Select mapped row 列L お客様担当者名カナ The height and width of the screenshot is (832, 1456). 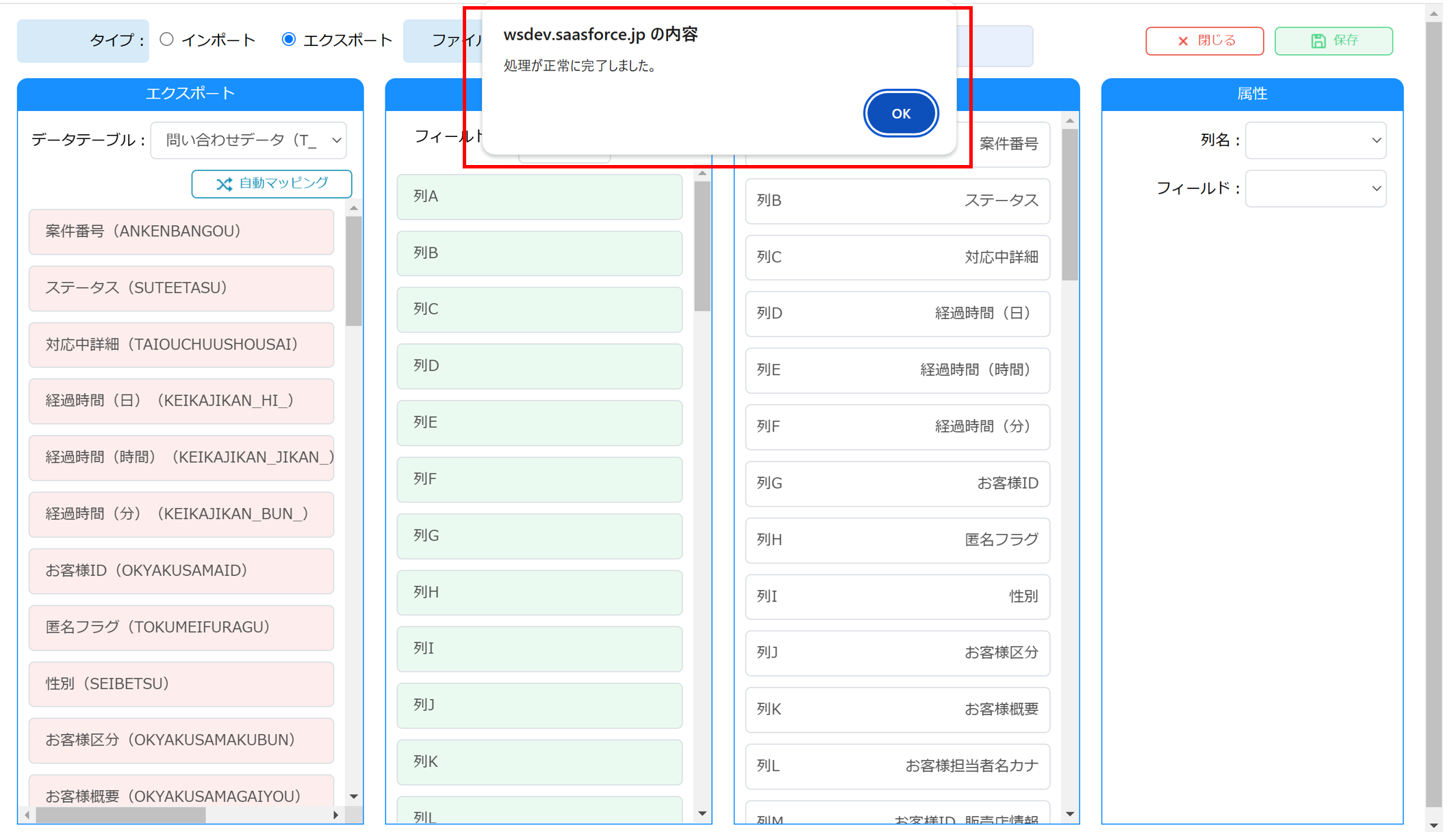click(x=897, y=766)
